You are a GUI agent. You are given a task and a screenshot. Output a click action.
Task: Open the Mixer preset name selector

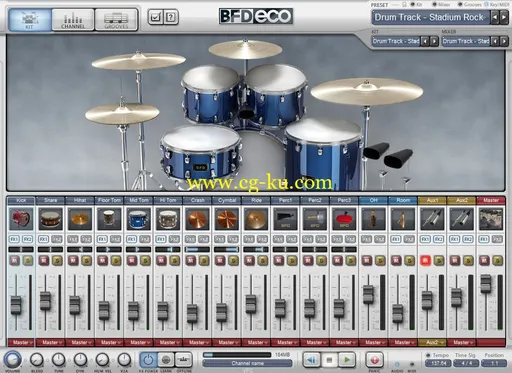click(x=466, y=41)
